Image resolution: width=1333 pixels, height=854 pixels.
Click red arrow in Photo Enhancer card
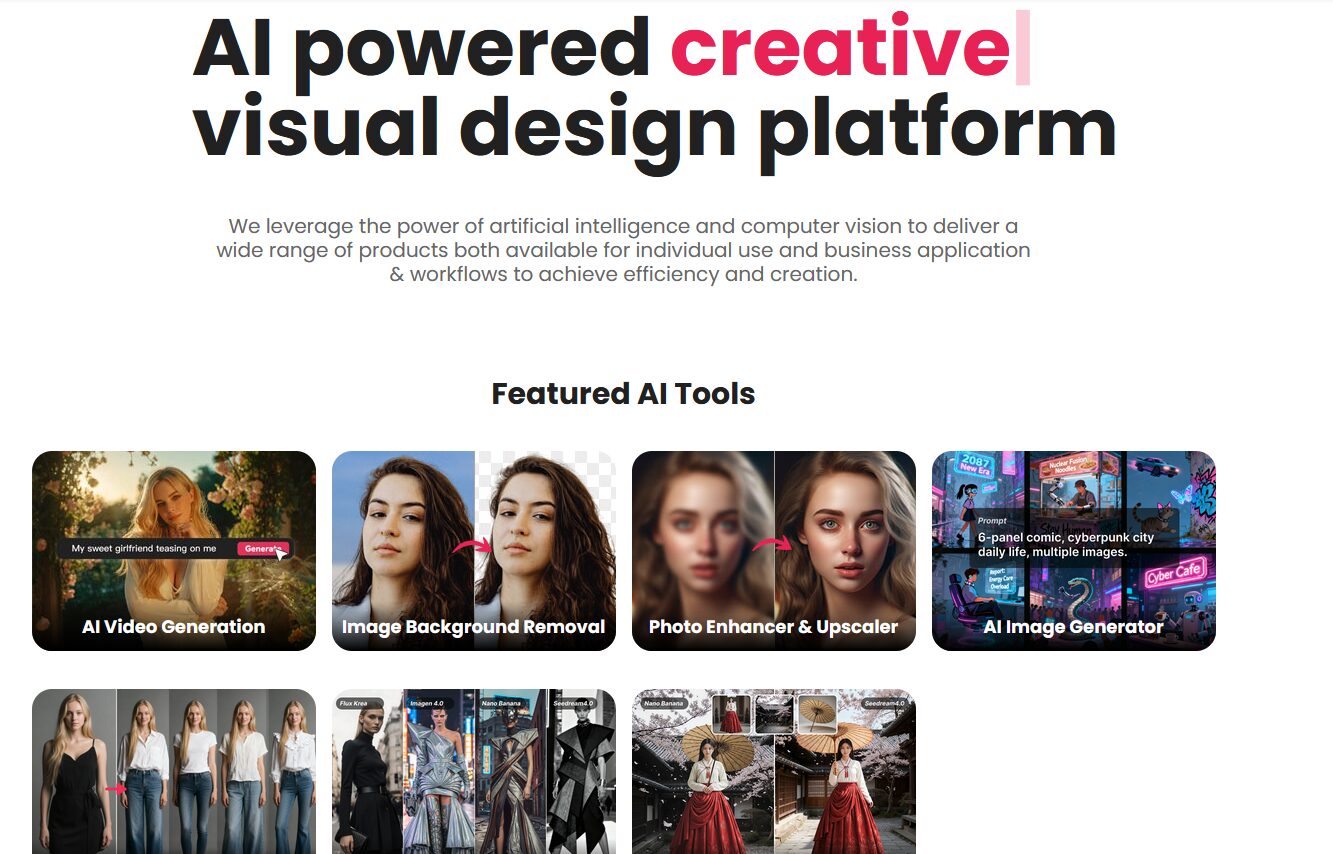pyautogui.click(x=772, y=544)
